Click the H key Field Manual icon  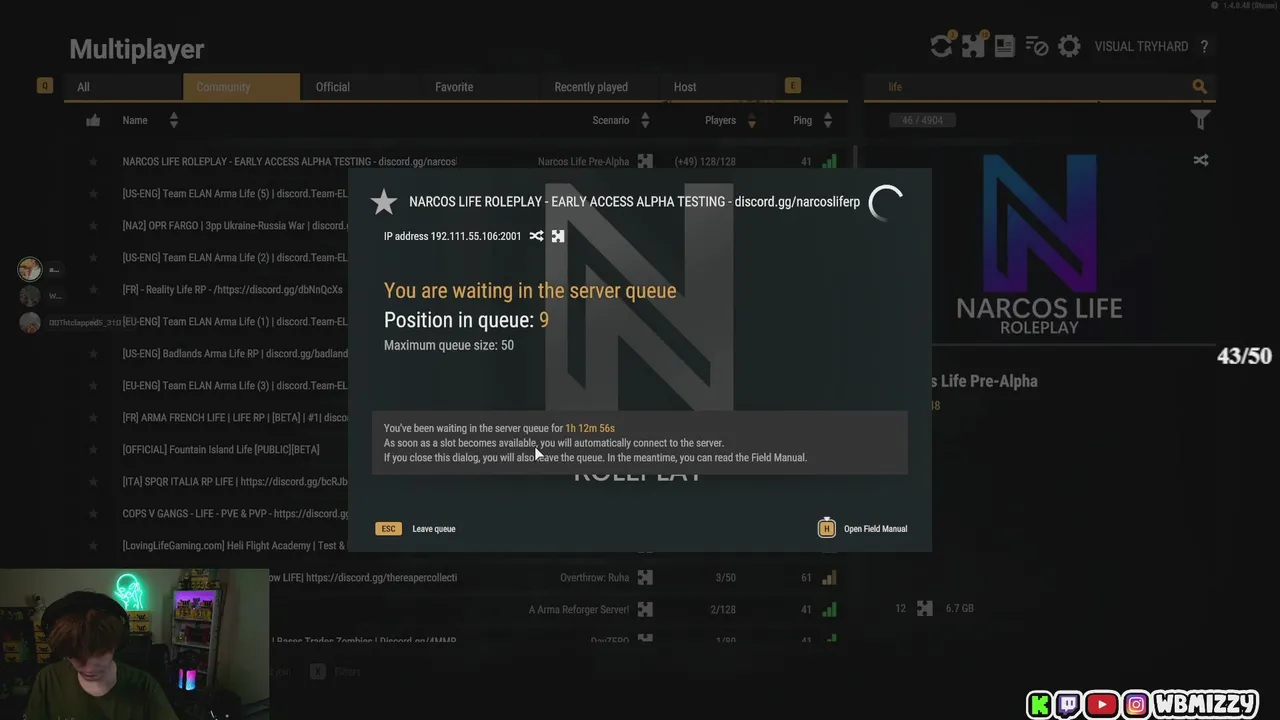pos(826,528)
